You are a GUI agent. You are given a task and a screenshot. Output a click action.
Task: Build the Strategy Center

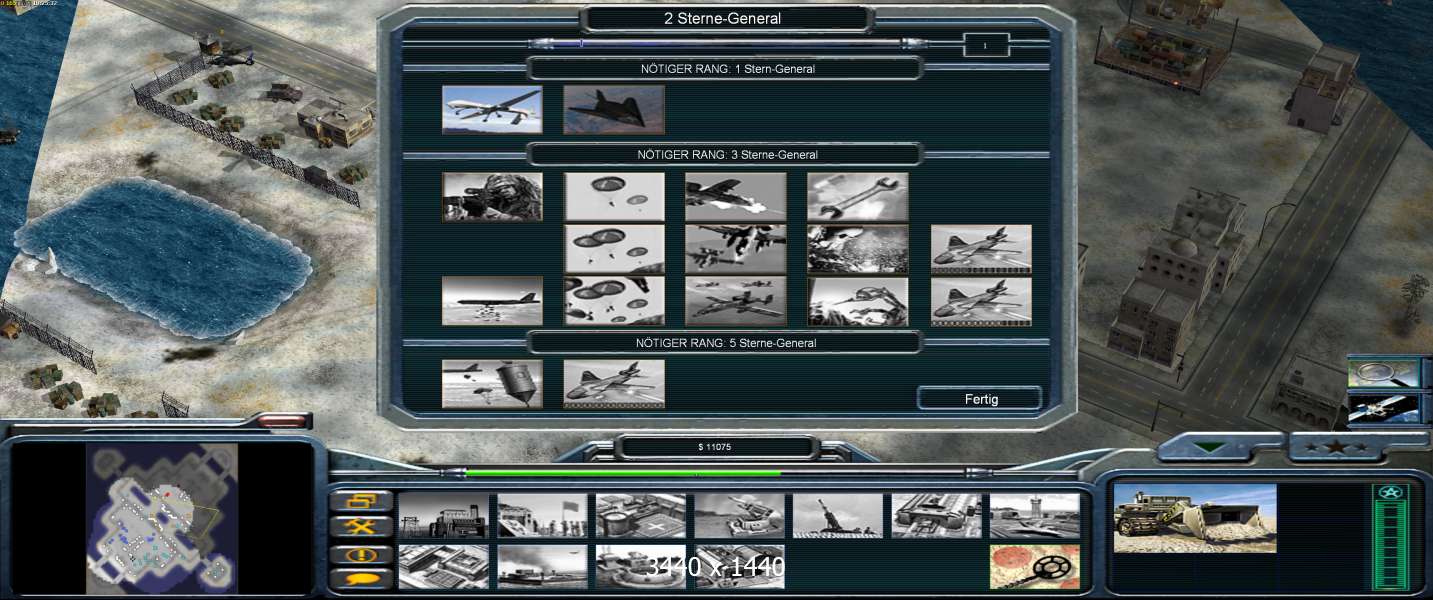444,566
